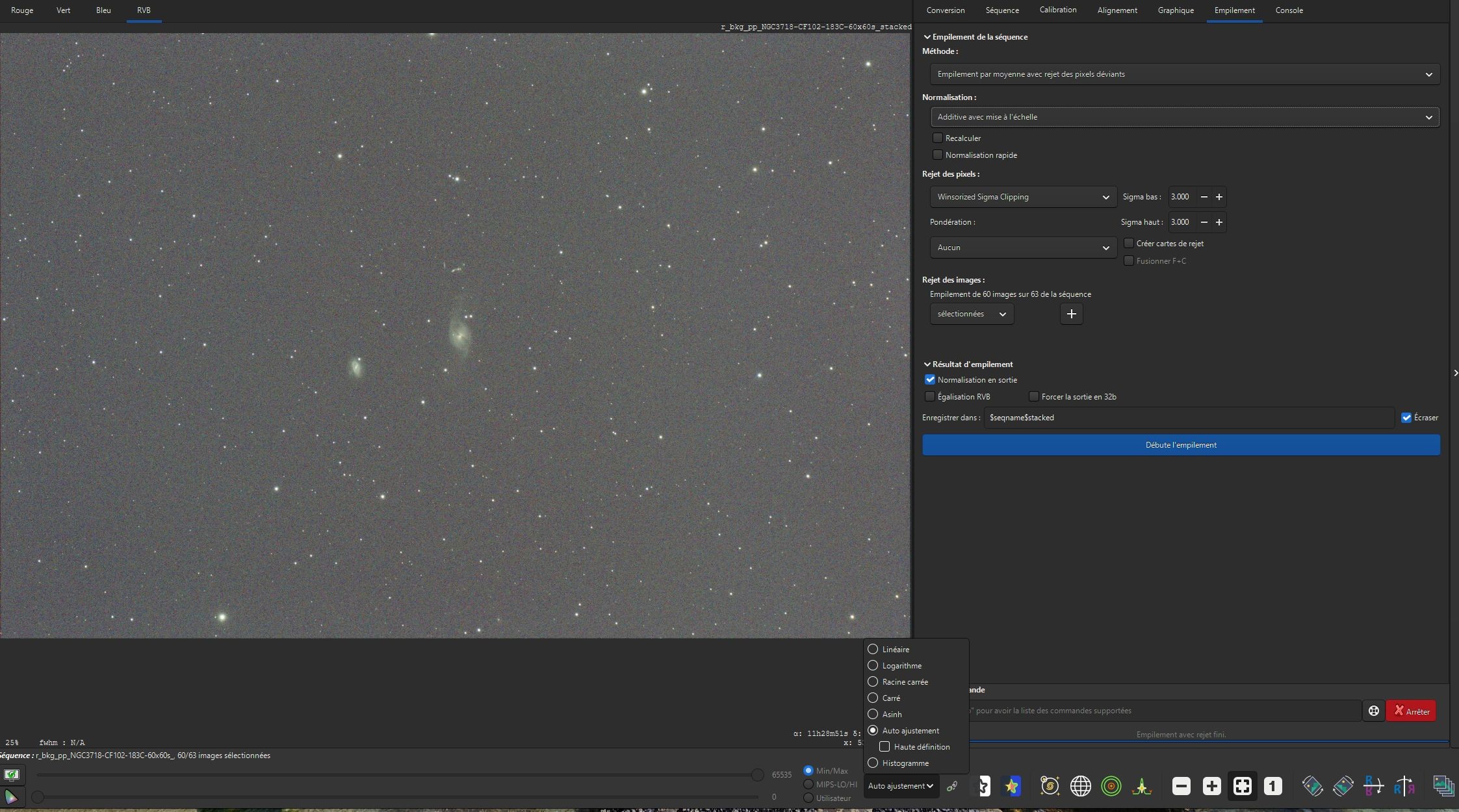Select Racine carrée display mode
Screen dimensions: 1459x812
pos(873,682)
